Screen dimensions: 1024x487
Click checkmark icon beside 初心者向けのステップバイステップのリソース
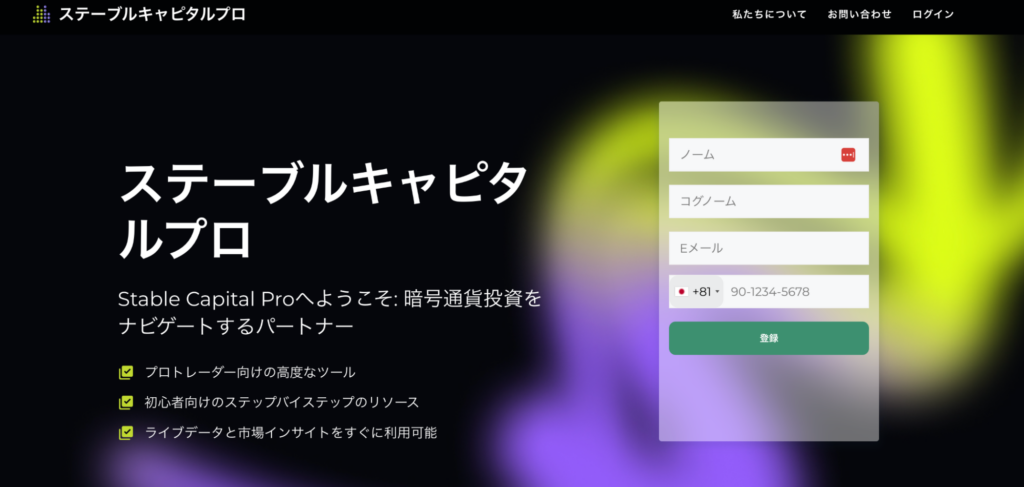pyautogui.click(x=126, y=403)
